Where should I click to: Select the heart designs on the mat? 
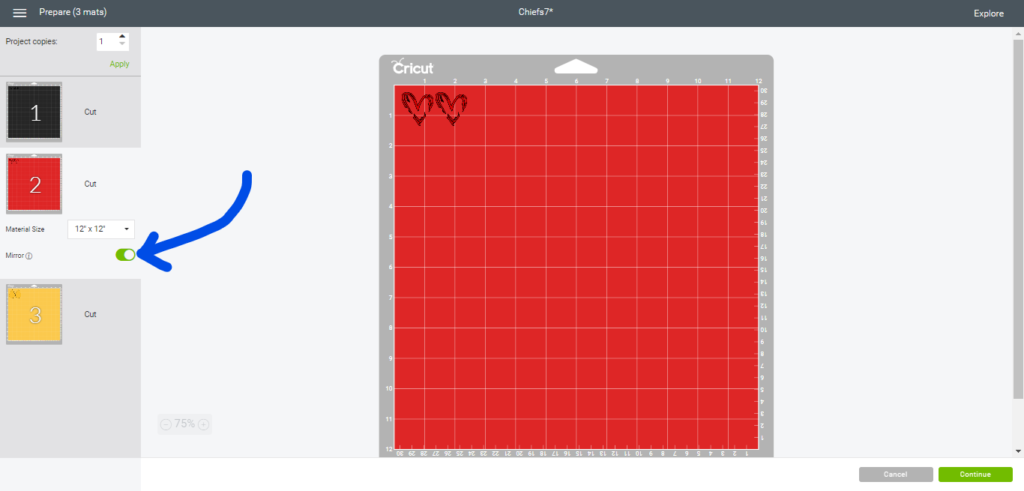click(x=434, y=107)
